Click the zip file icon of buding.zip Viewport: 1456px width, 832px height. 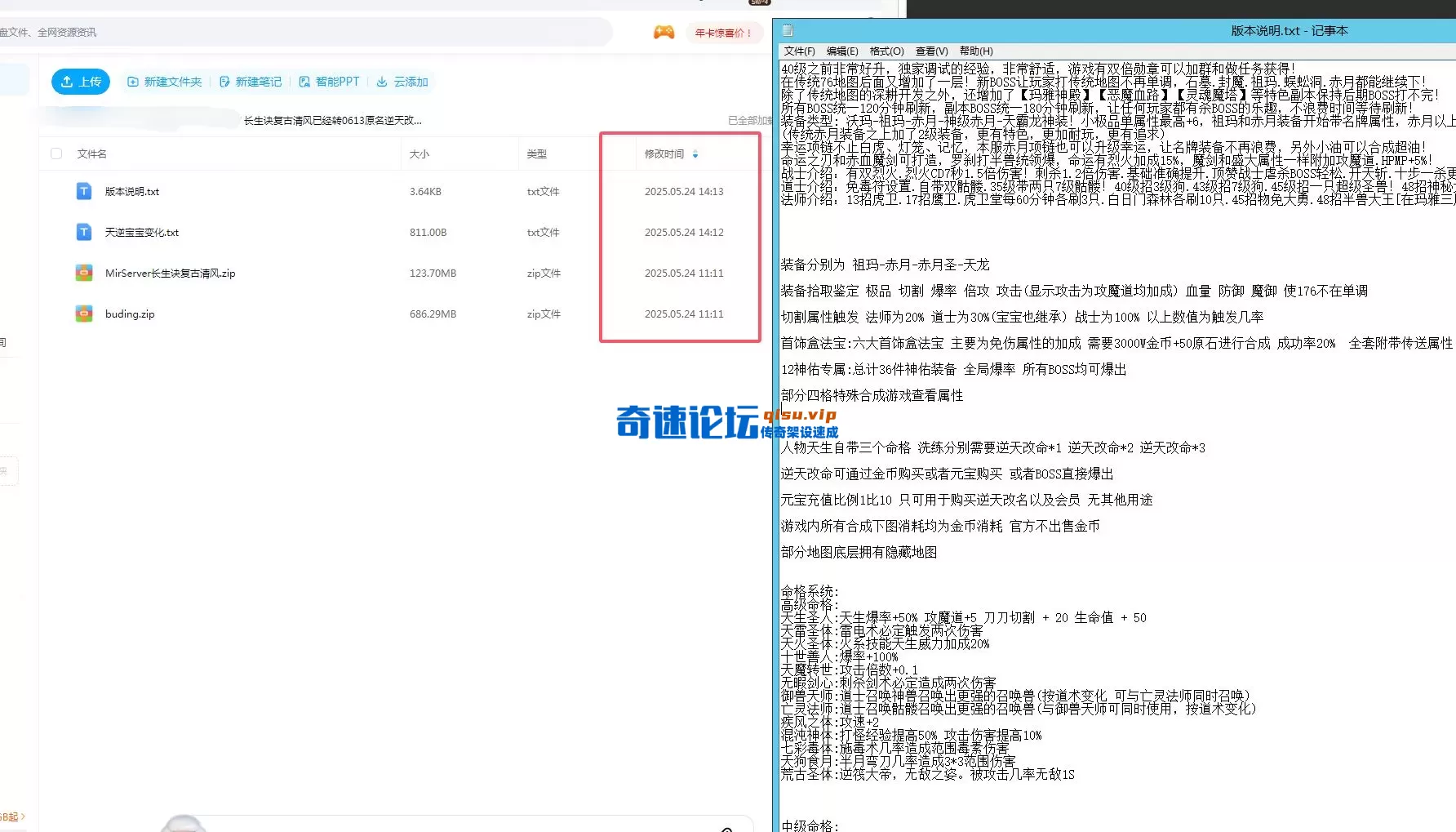tap(83, 314)
